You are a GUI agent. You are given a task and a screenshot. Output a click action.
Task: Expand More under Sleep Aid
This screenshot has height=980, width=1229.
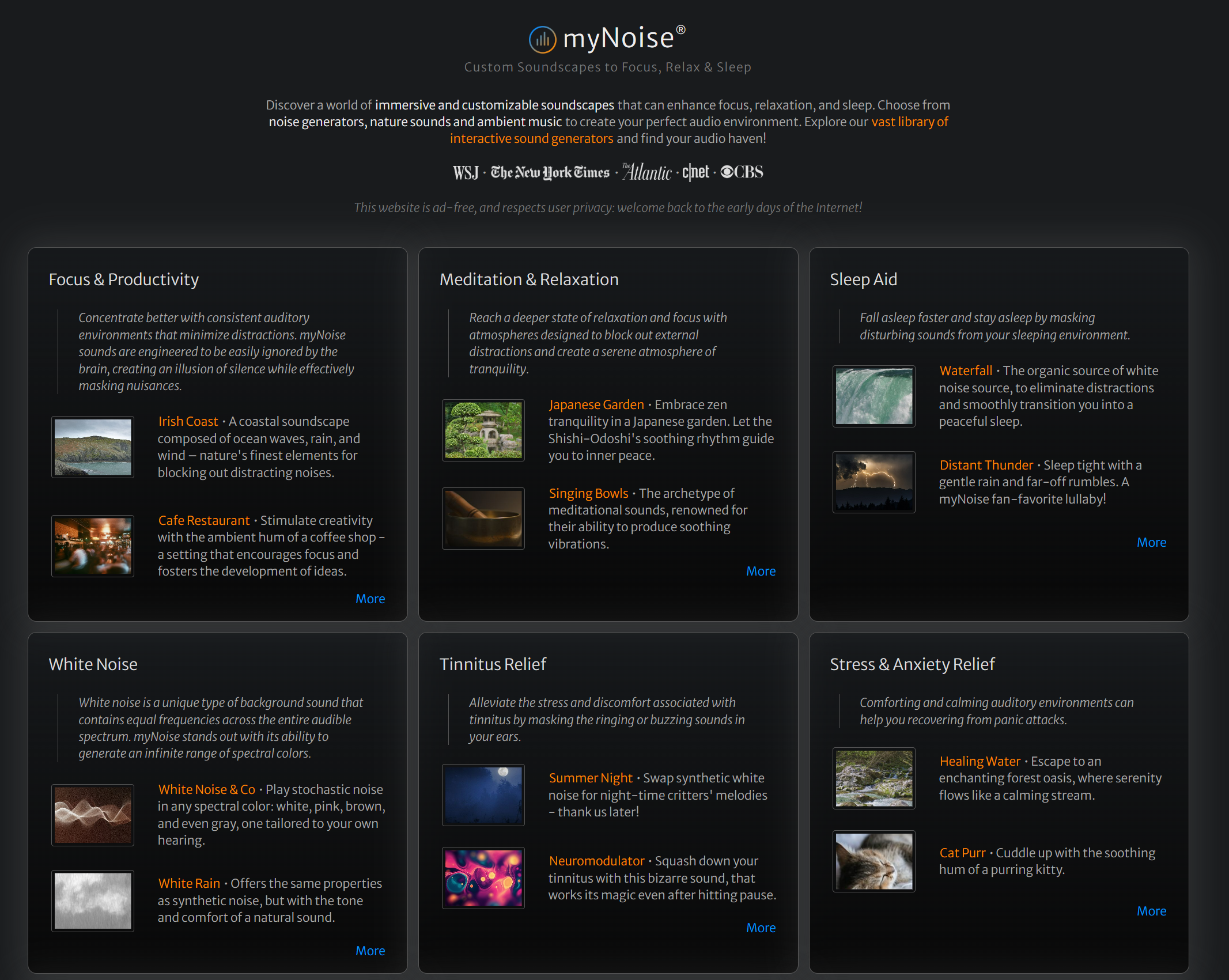coord(1151,542)
